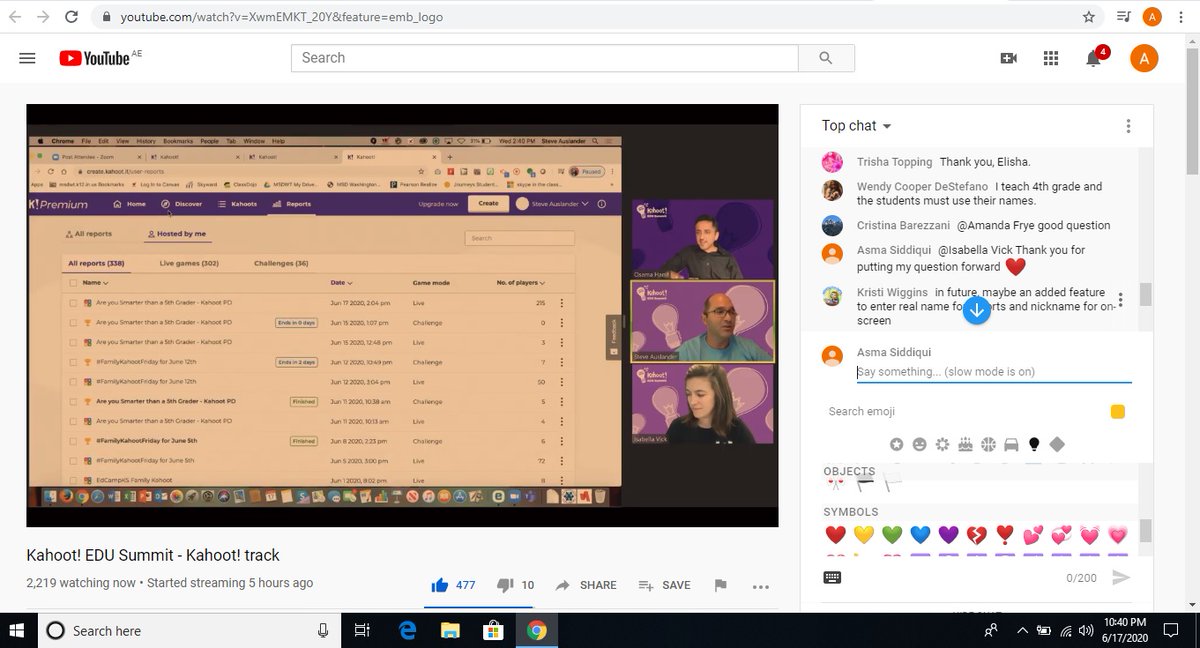1200x648 pixels.
Task: Click the emoji picker scrollbar
Action: pyautogui.click(x=1146, y=530)
